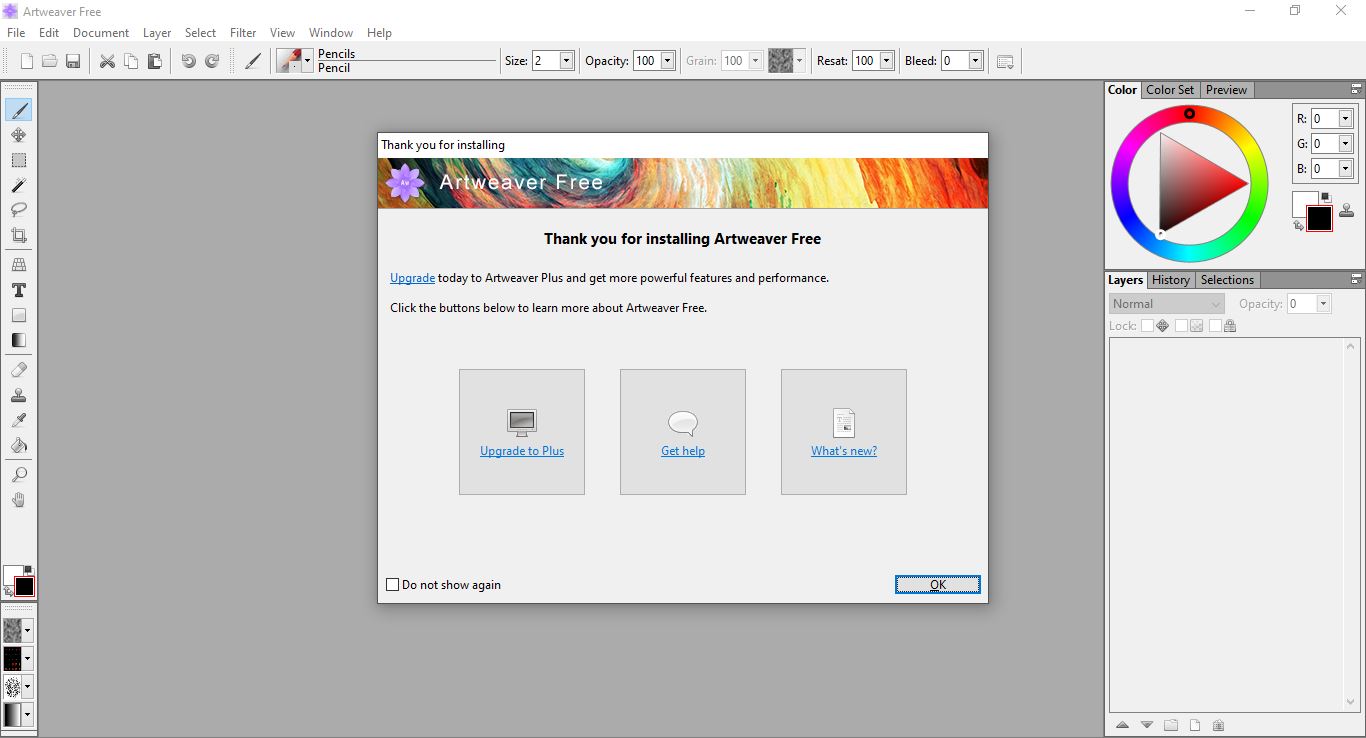This screenshot has height=738, width=1366.
Task: Click the Get help link
Action: pyautogui.click(x=683, y=451)
